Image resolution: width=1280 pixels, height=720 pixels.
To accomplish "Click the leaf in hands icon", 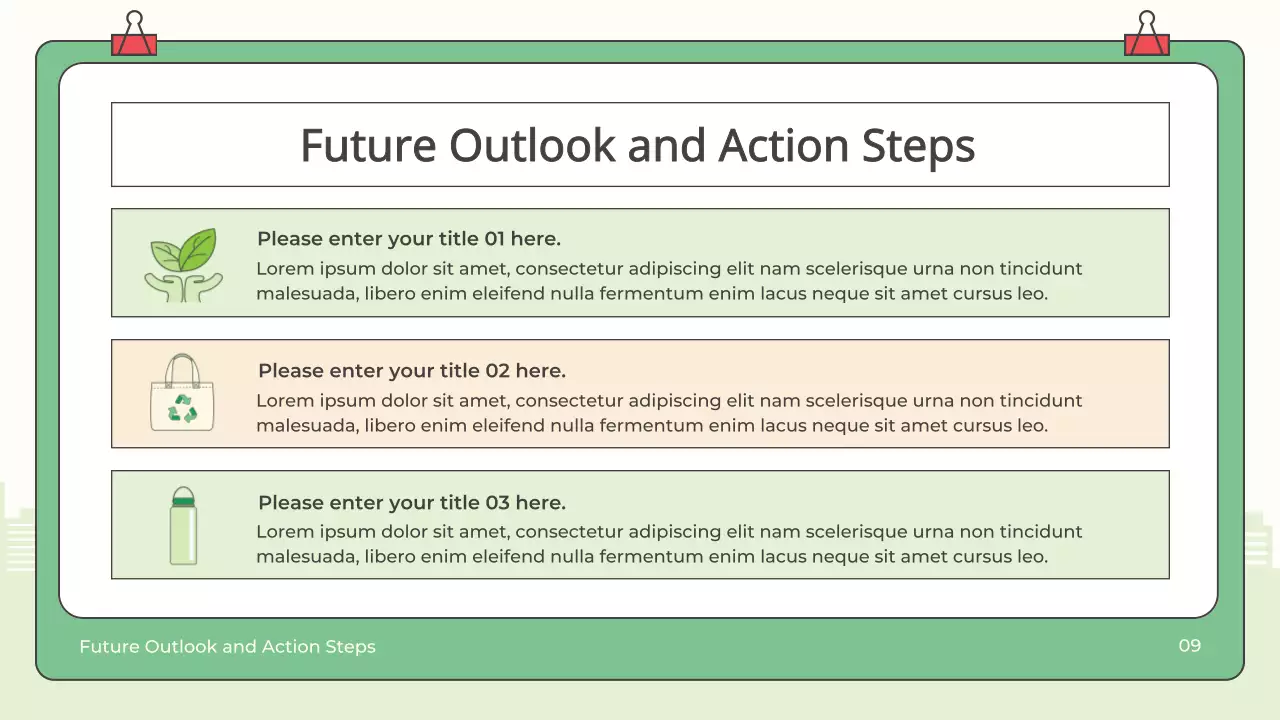I will click(183, 265).
